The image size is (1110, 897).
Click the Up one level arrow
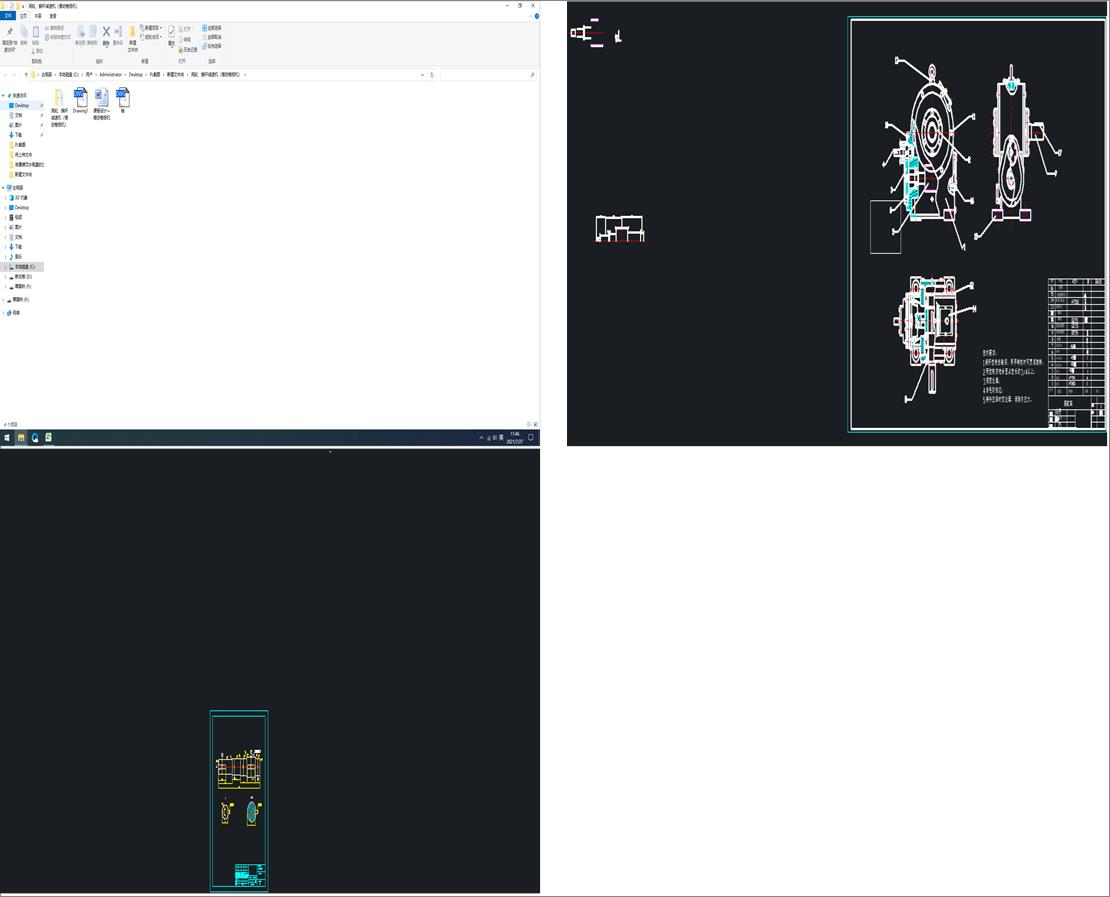26,74
